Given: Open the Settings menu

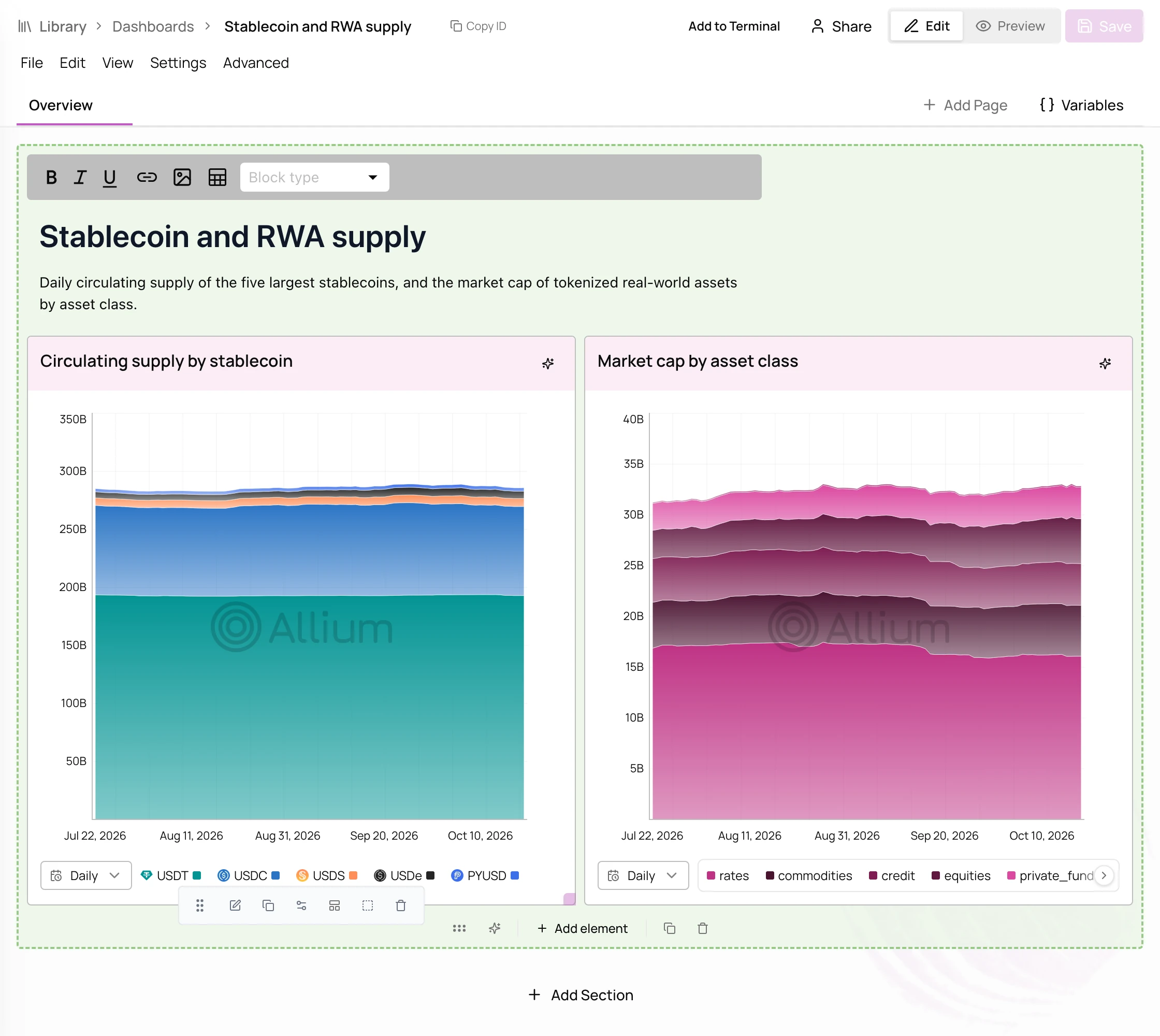Looking at the screenshot, I should pyautogui.click(x=178, y=63).
